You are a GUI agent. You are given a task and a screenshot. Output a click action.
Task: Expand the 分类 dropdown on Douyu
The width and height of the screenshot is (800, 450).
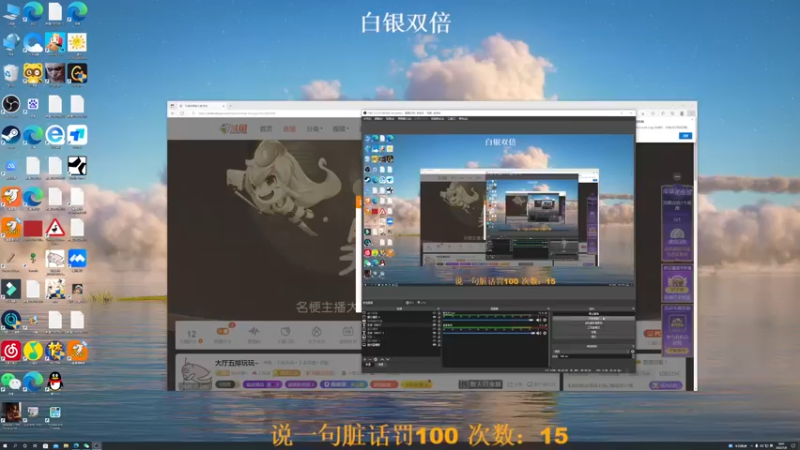pyautogui.click(x=314, y=129)
